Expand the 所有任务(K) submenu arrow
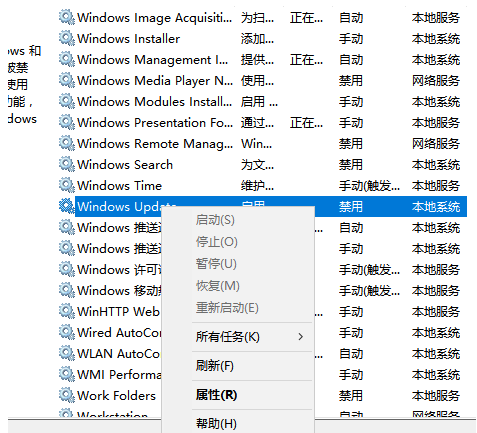Screen dimensions: 477x433 tap(301, 337)
